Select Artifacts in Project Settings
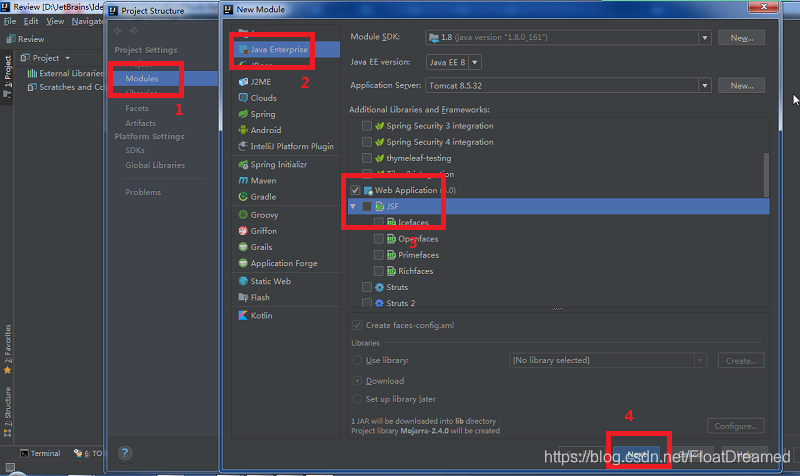Image resolution: width=800 pixels, height=476 pixels. click(140, 123)
